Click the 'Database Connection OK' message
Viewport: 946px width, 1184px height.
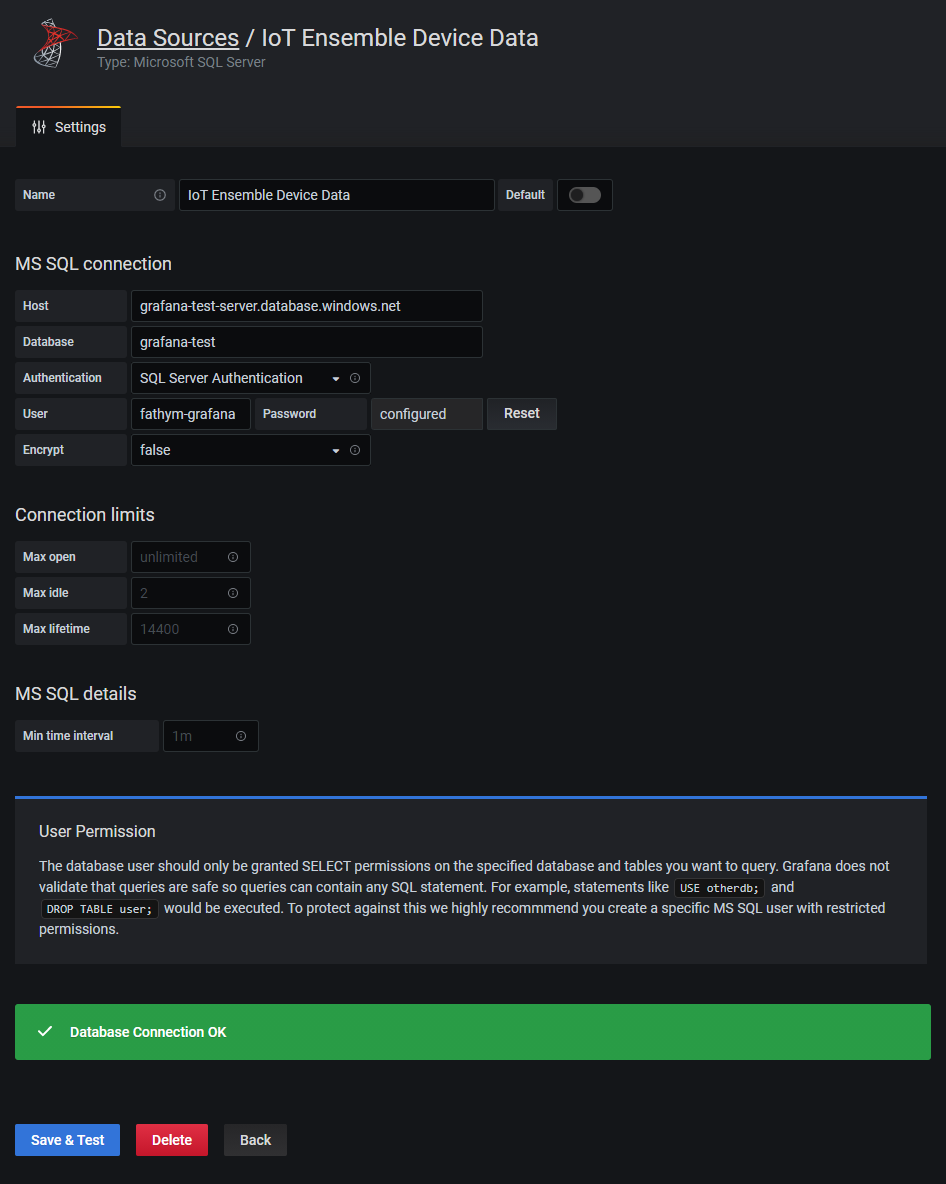tap(148, 1032)
